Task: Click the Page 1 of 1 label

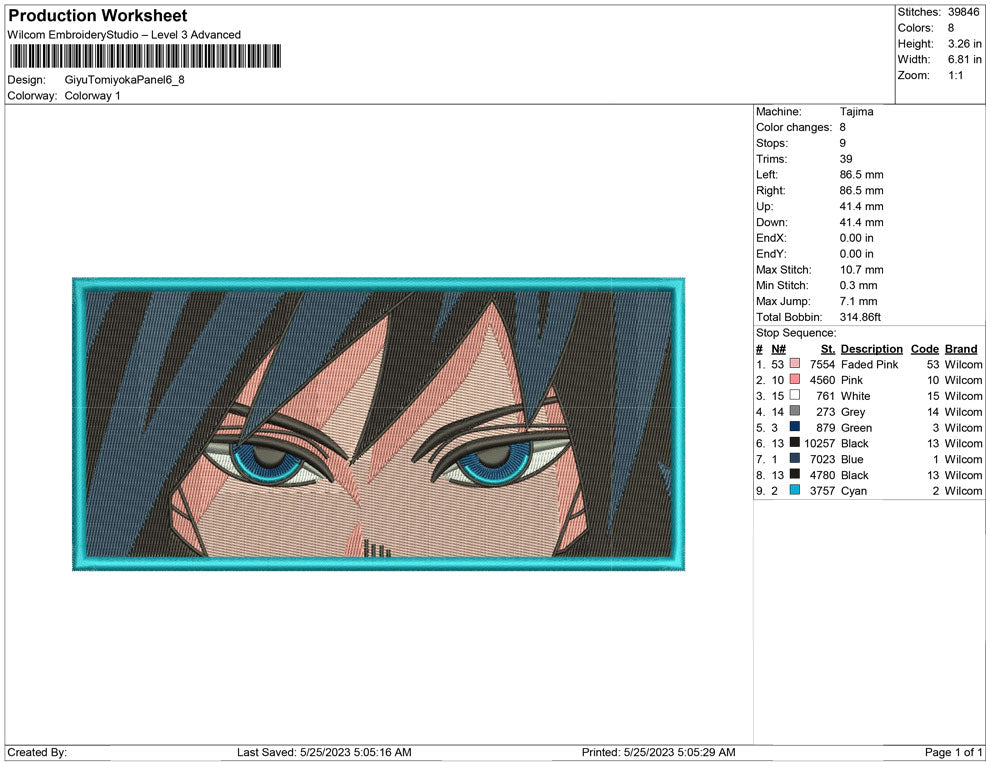Action: [x=953, y=752]
